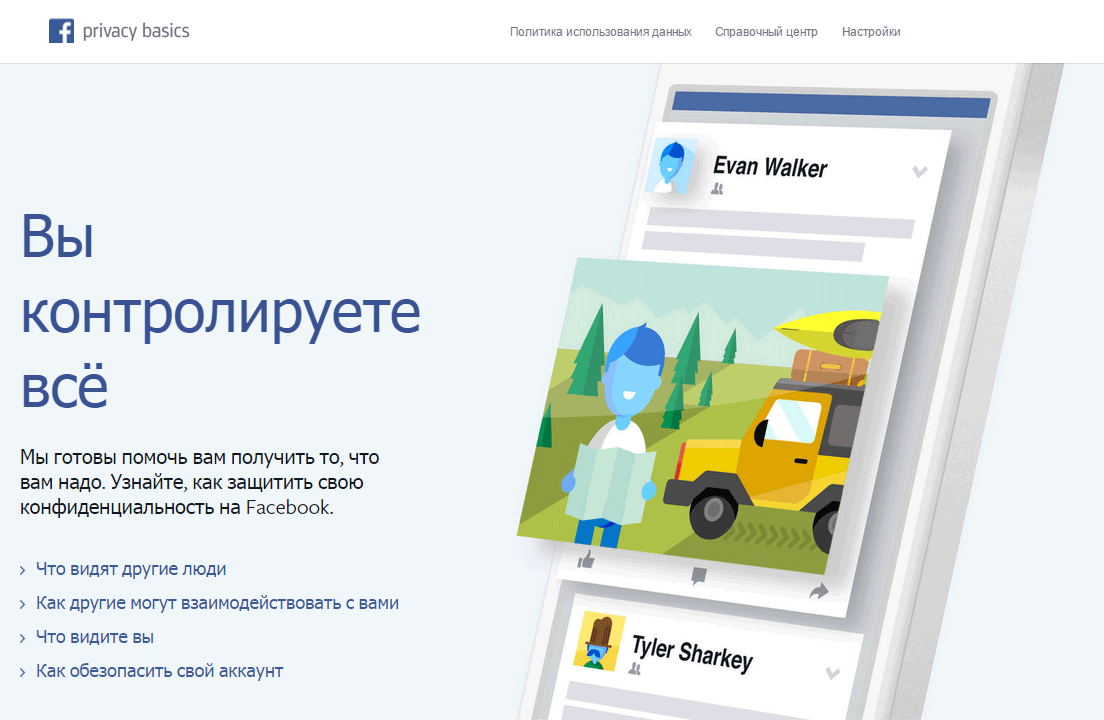The height and width of the screenshot is (720, 1104).
Task: Open Политика использования данных page
Action: point(600,32)
